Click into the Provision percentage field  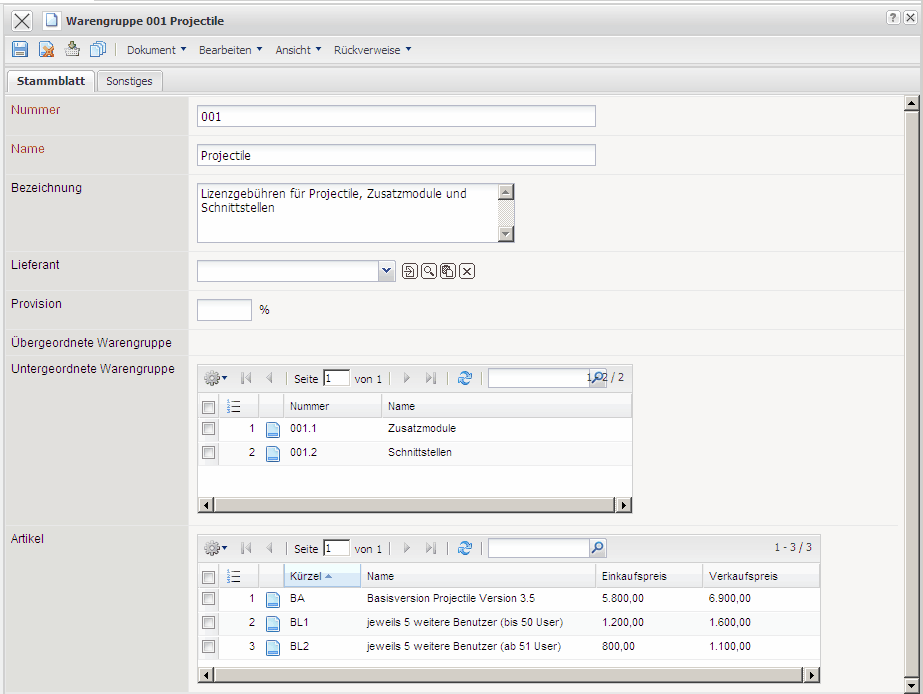[x=224, y=310]
